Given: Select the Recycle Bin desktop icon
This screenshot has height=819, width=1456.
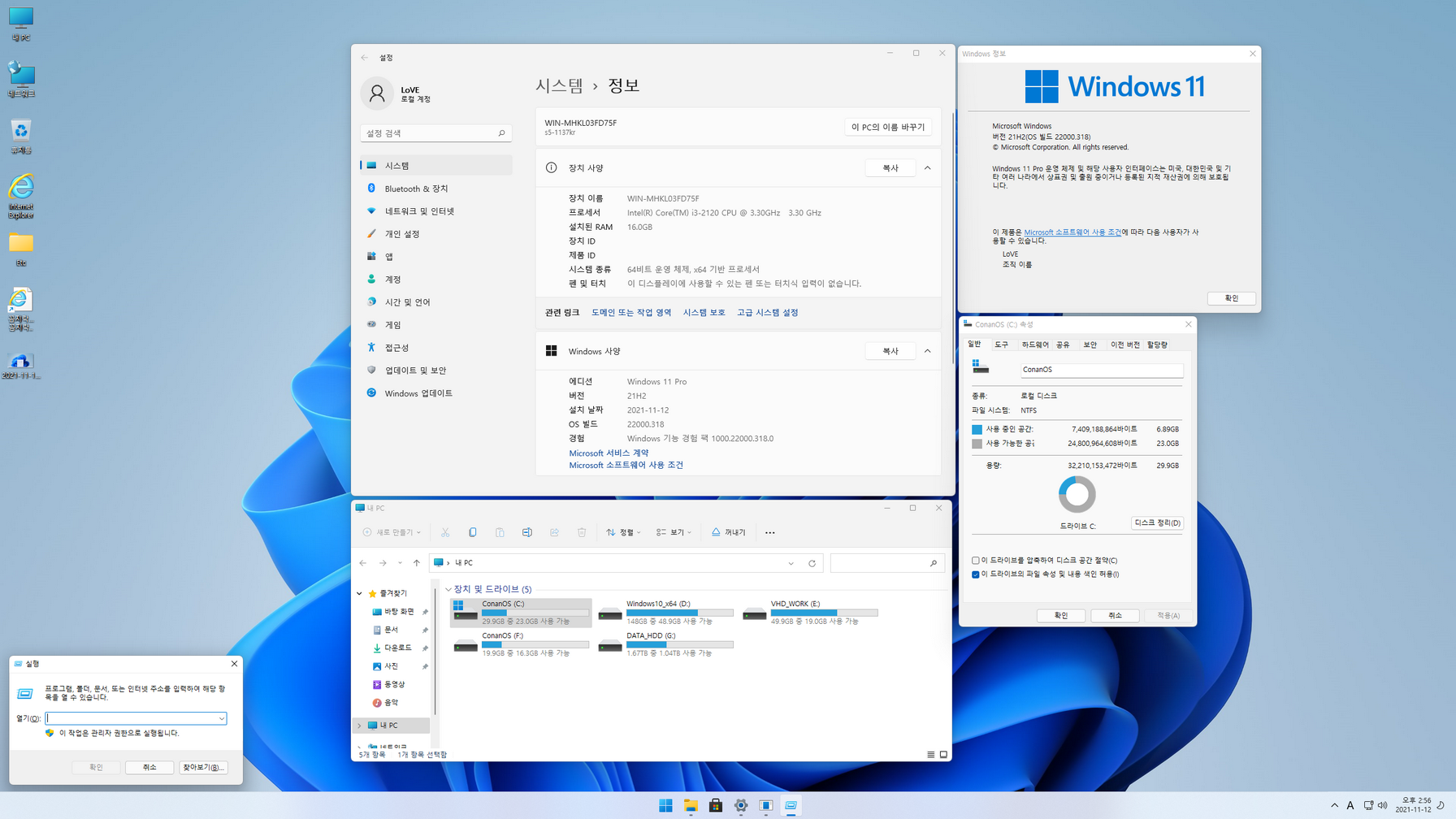Looking at the screenshot, I should (21, 136).
